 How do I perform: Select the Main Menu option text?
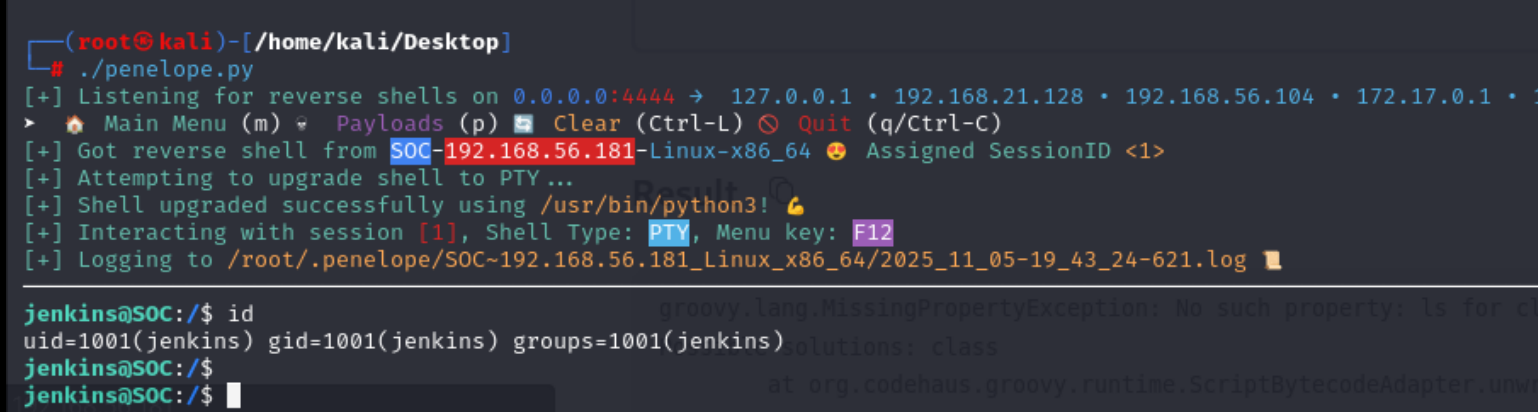click(167, 124)
